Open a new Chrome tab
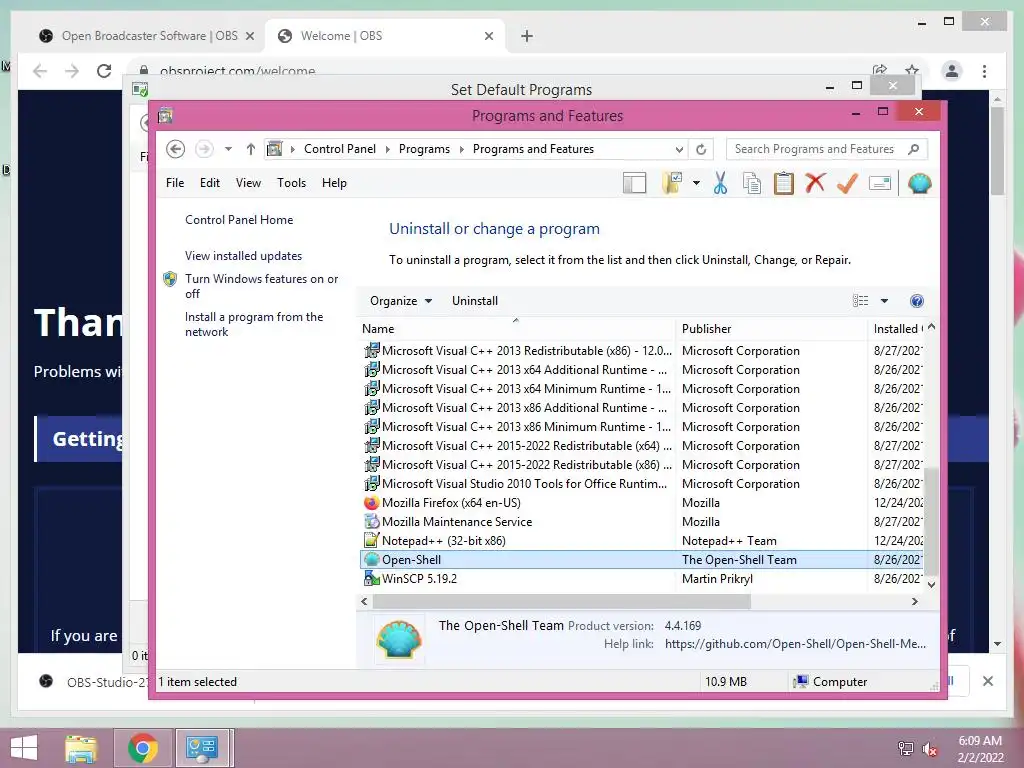 [527, 36]
